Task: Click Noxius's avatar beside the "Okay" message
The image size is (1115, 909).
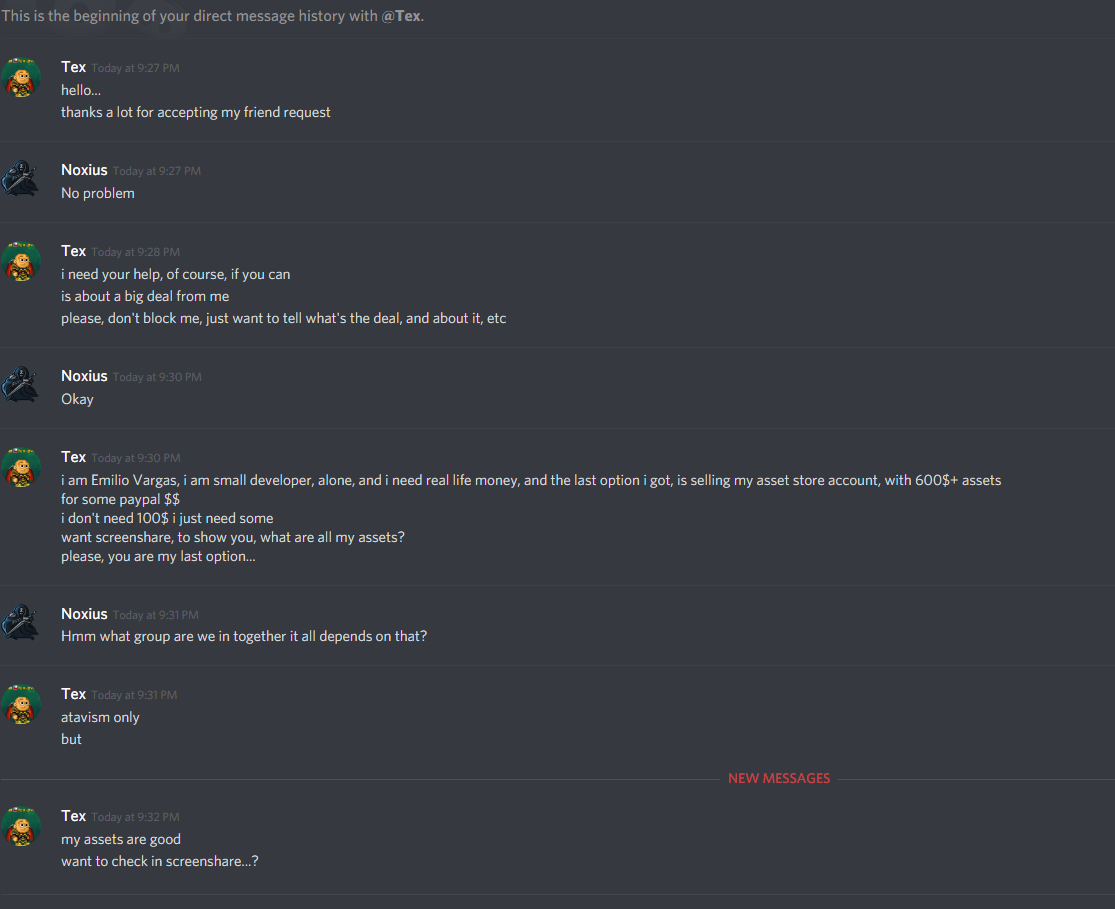Action: [21, 386]
